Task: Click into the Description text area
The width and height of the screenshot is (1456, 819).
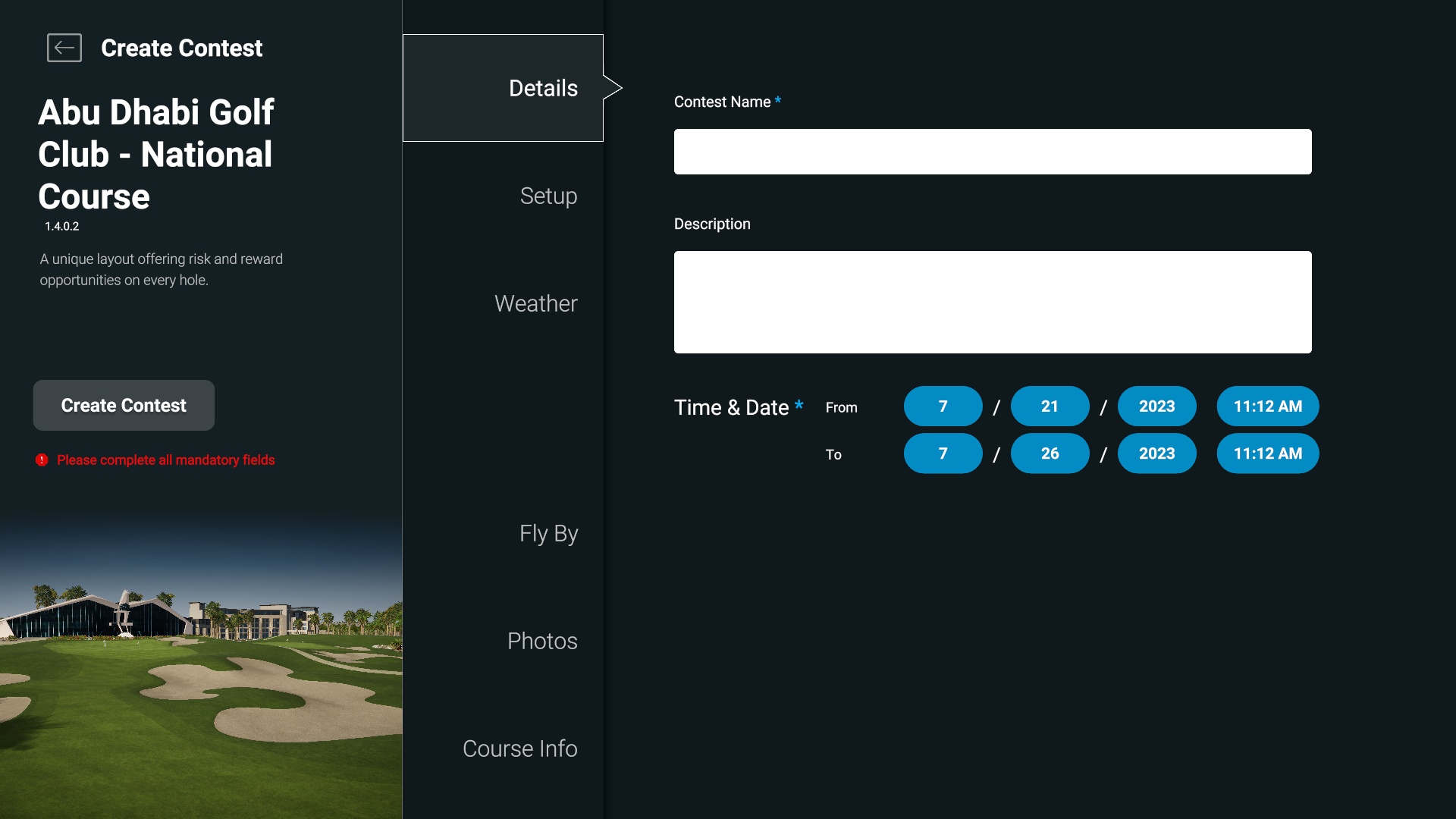Action: [993, 302]
